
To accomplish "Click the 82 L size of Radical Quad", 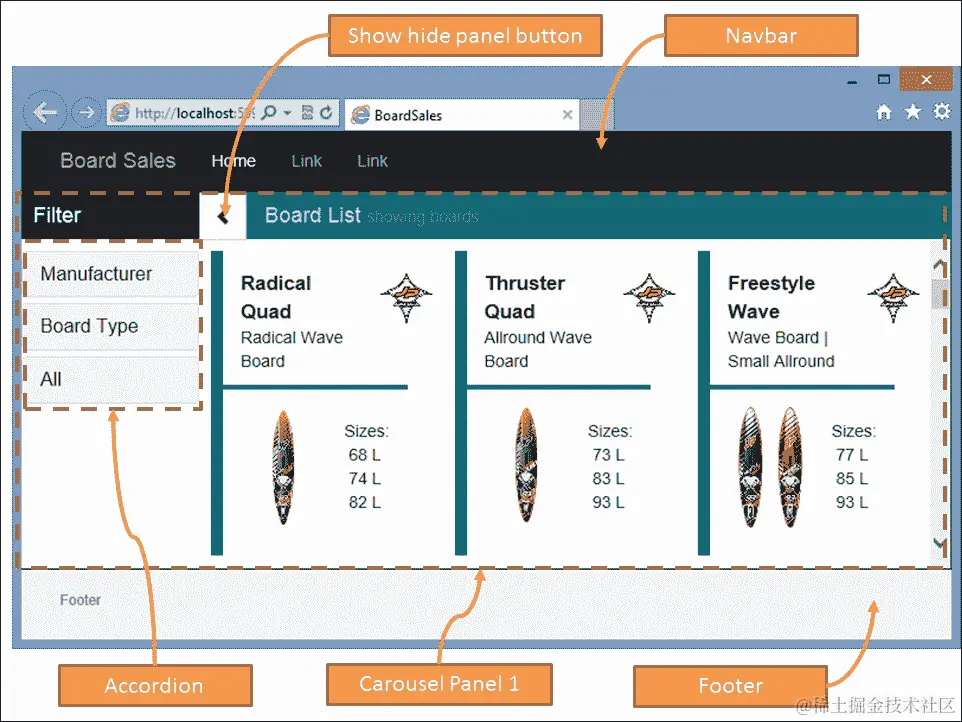I will [x=364, y=502].
